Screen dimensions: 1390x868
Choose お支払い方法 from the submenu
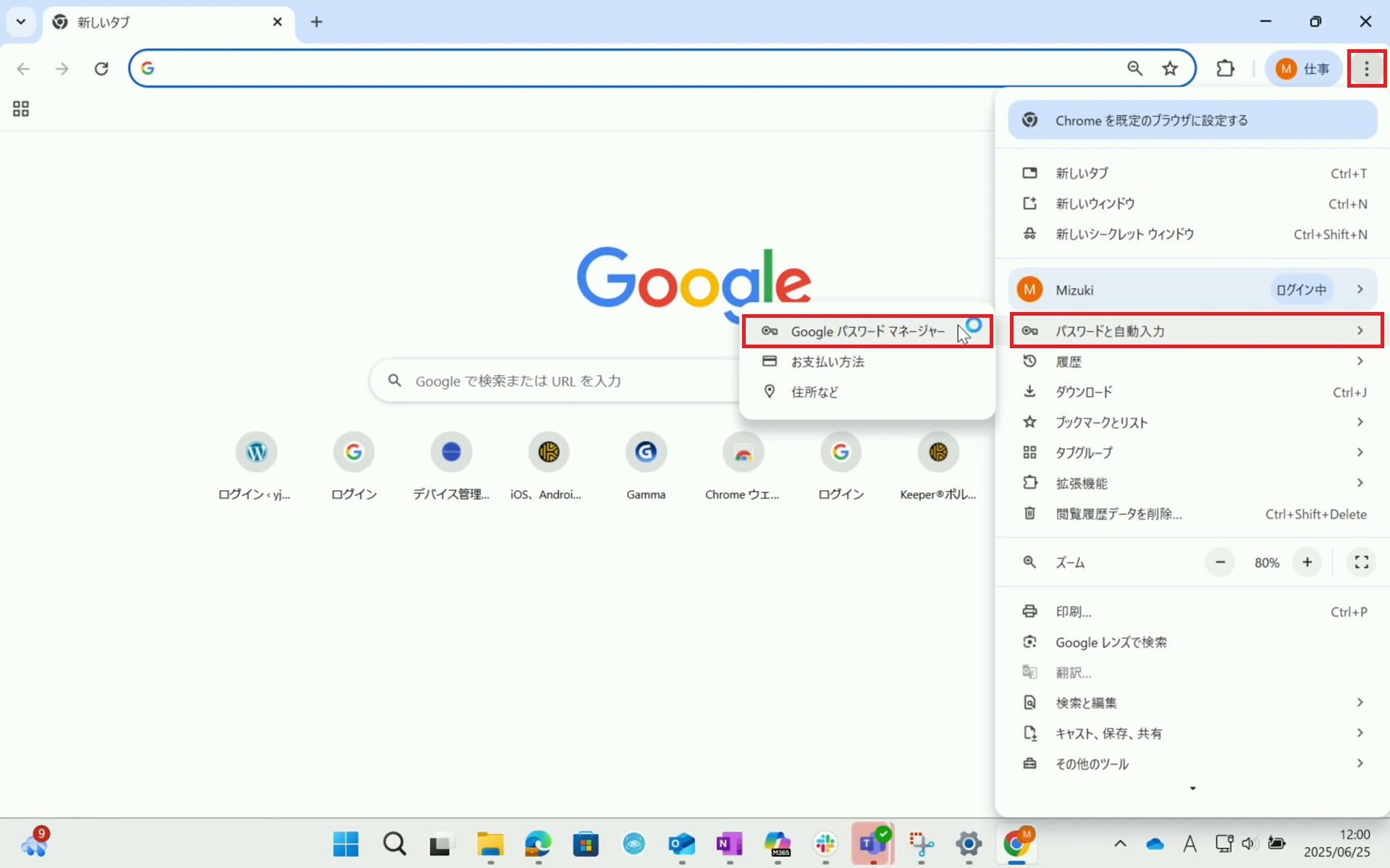pos(827,361)
